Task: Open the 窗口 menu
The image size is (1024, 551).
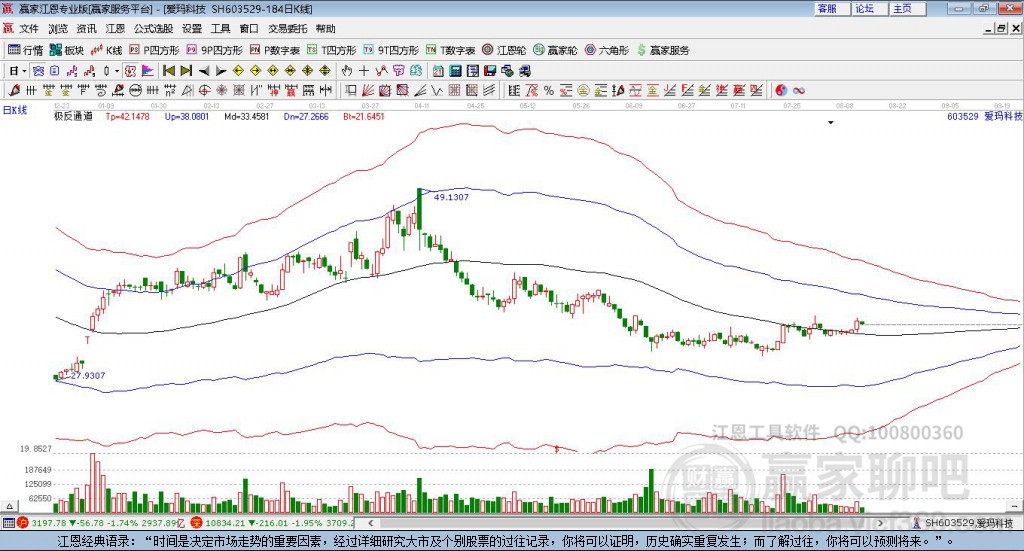Action: (249, 29)
